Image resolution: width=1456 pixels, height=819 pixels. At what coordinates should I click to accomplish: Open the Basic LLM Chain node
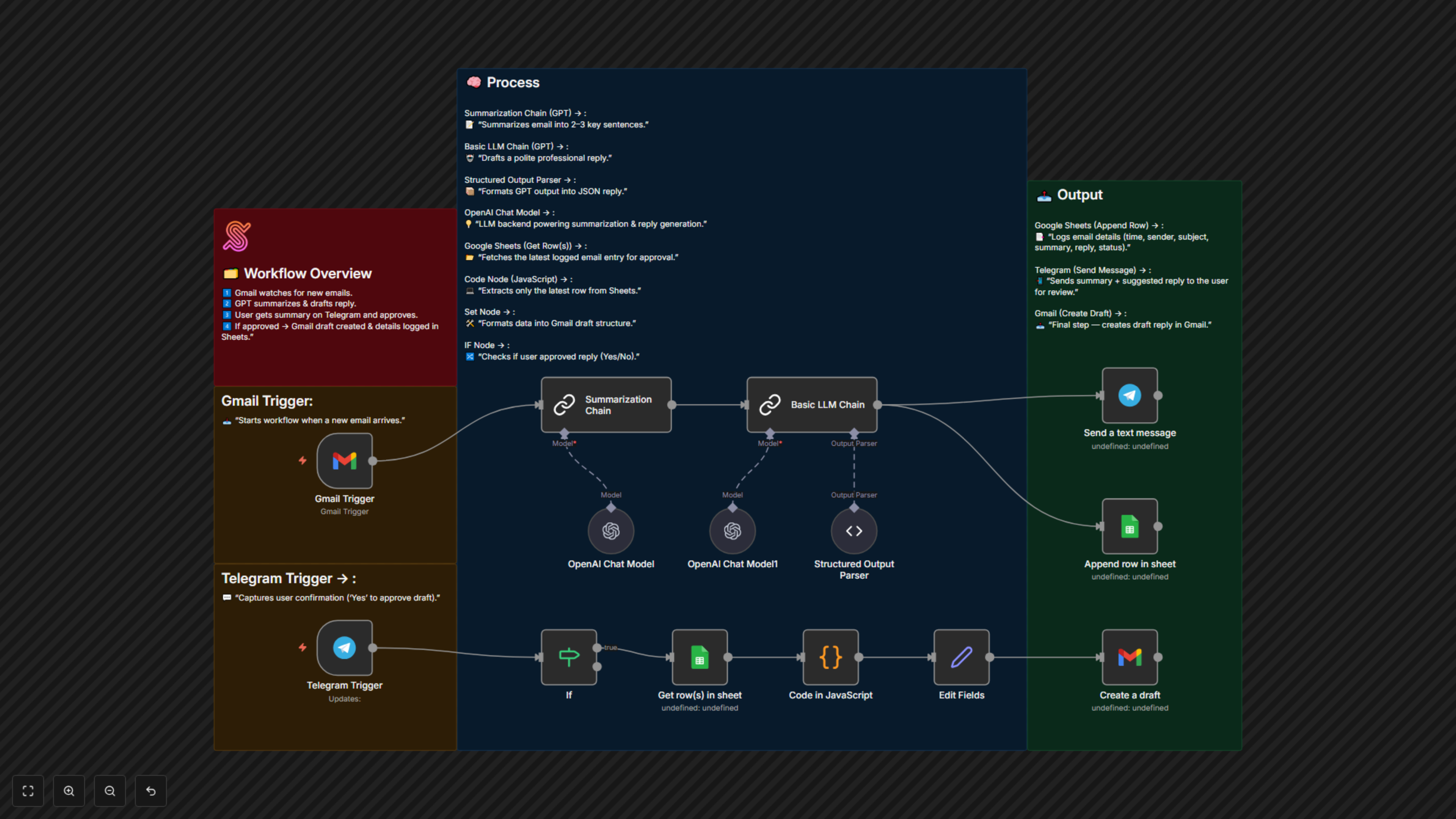click(x=812, y=405)
